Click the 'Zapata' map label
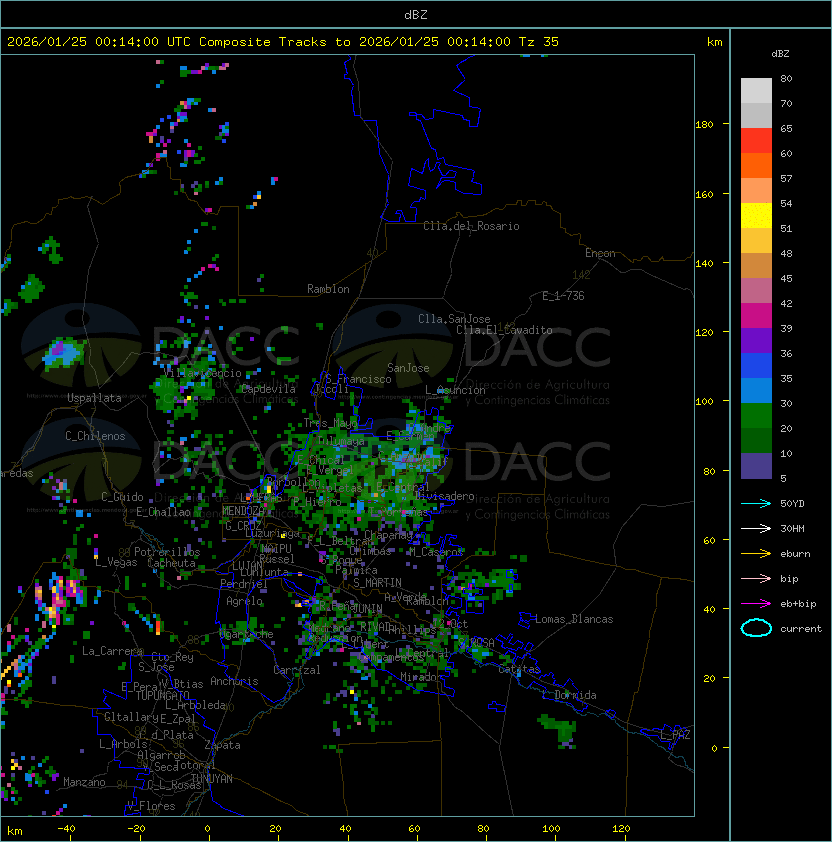The height and width of the screenshot is (842, 832). click(x=222, y=745)
